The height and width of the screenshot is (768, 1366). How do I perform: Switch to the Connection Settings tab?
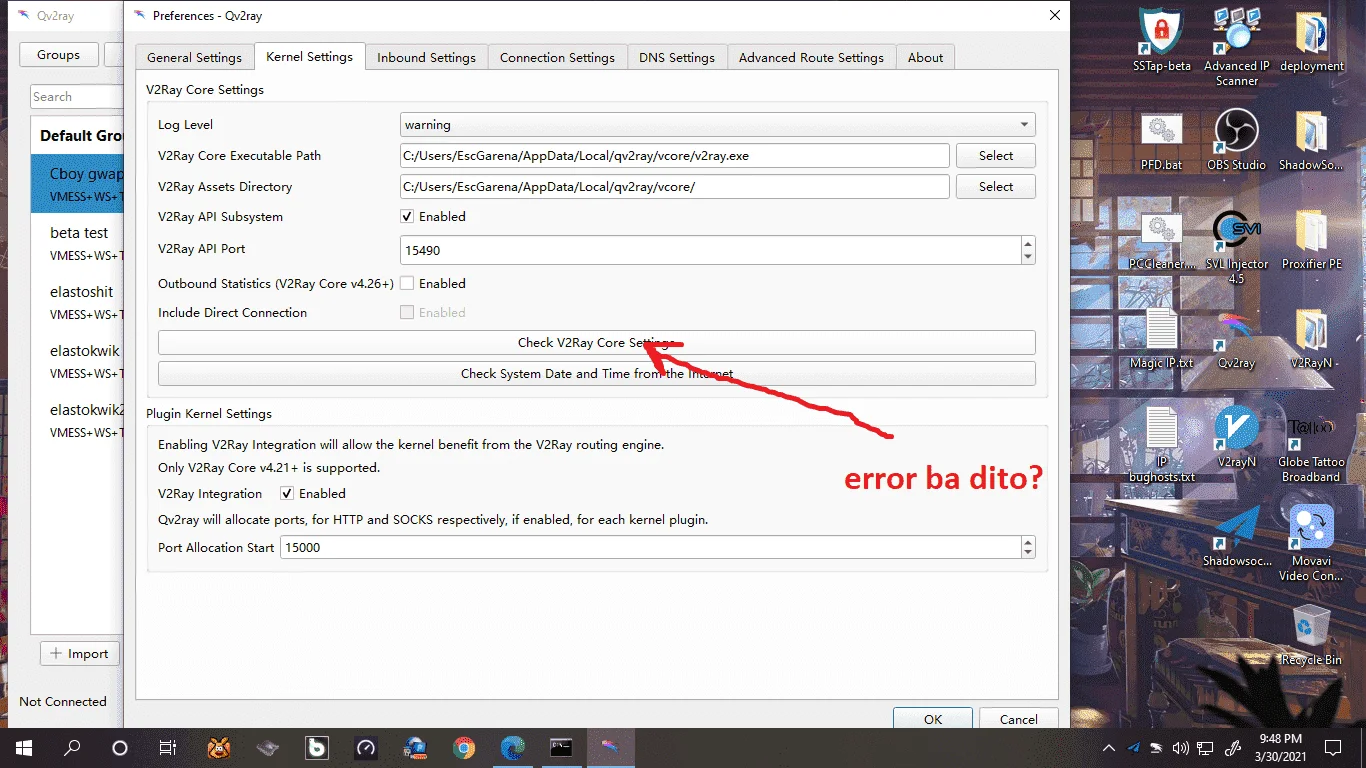click(x=558, y=58)
